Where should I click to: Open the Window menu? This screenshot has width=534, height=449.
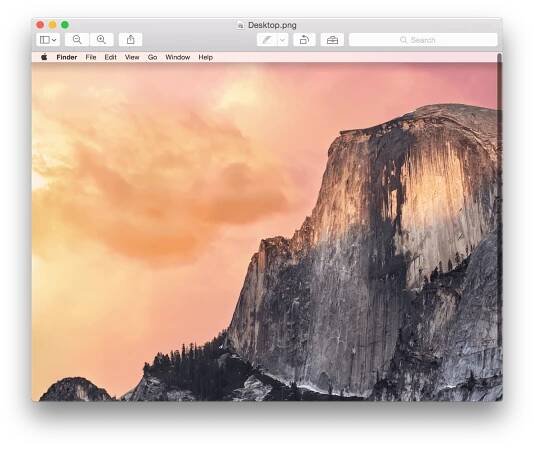177,57
